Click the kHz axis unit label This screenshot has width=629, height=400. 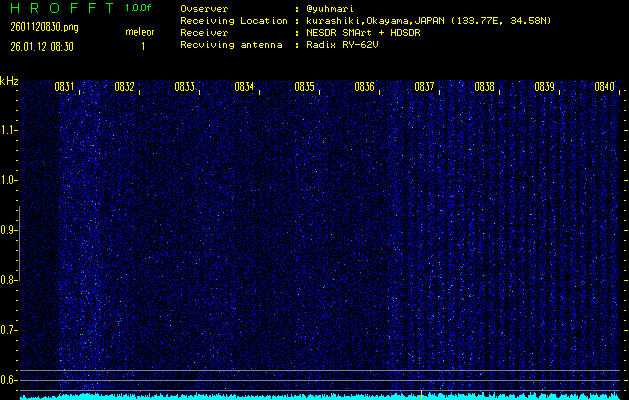(x=9, y=81)
